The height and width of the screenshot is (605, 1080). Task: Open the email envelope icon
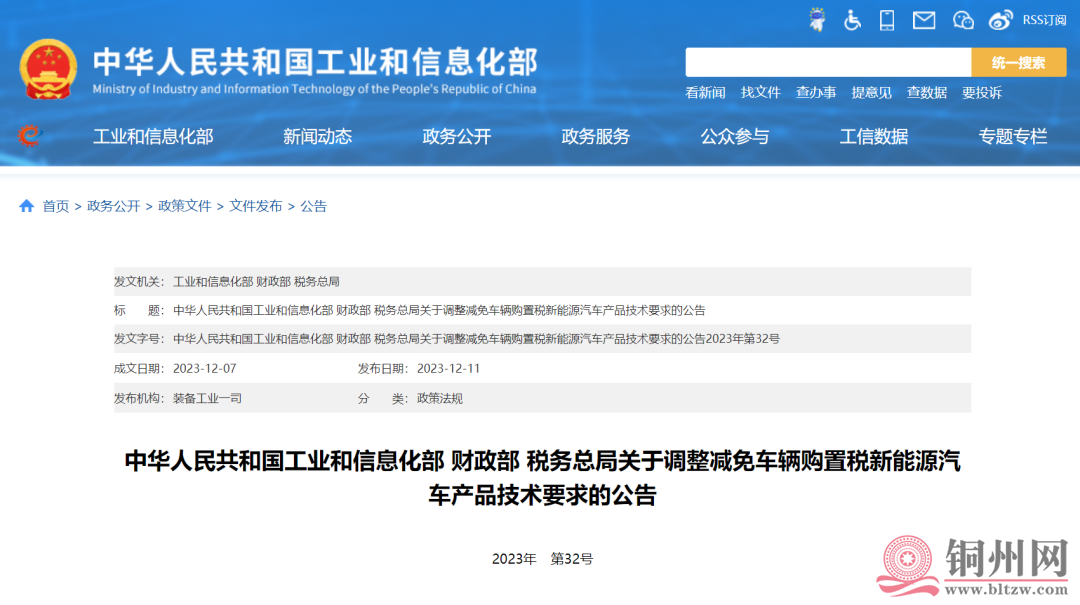[924, 20]
